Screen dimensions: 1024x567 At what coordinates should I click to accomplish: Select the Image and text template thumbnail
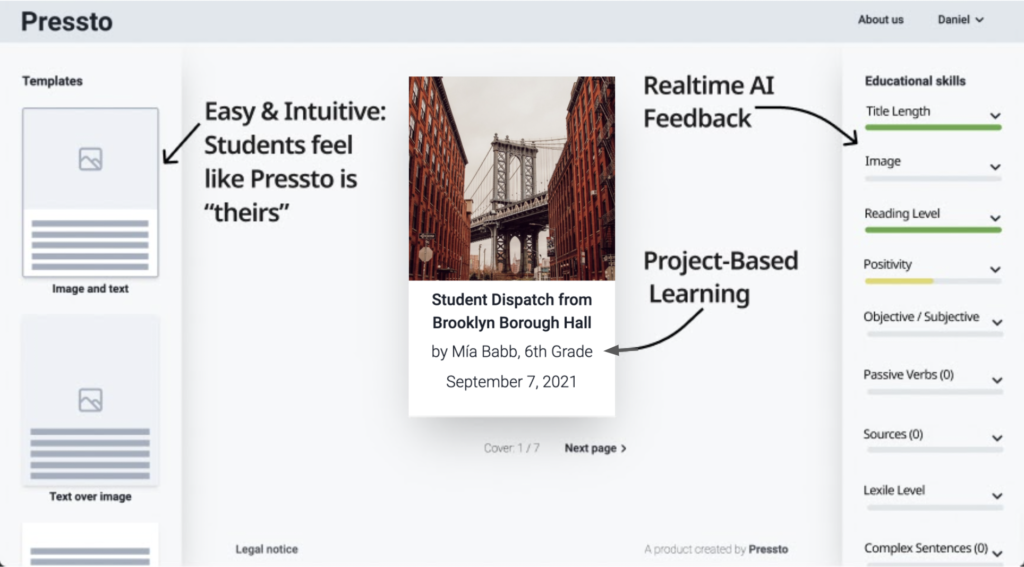coord(90,192)
